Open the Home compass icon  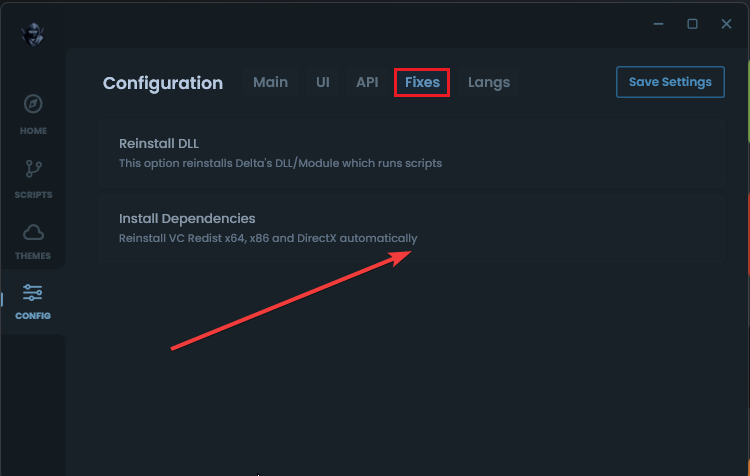33,104
